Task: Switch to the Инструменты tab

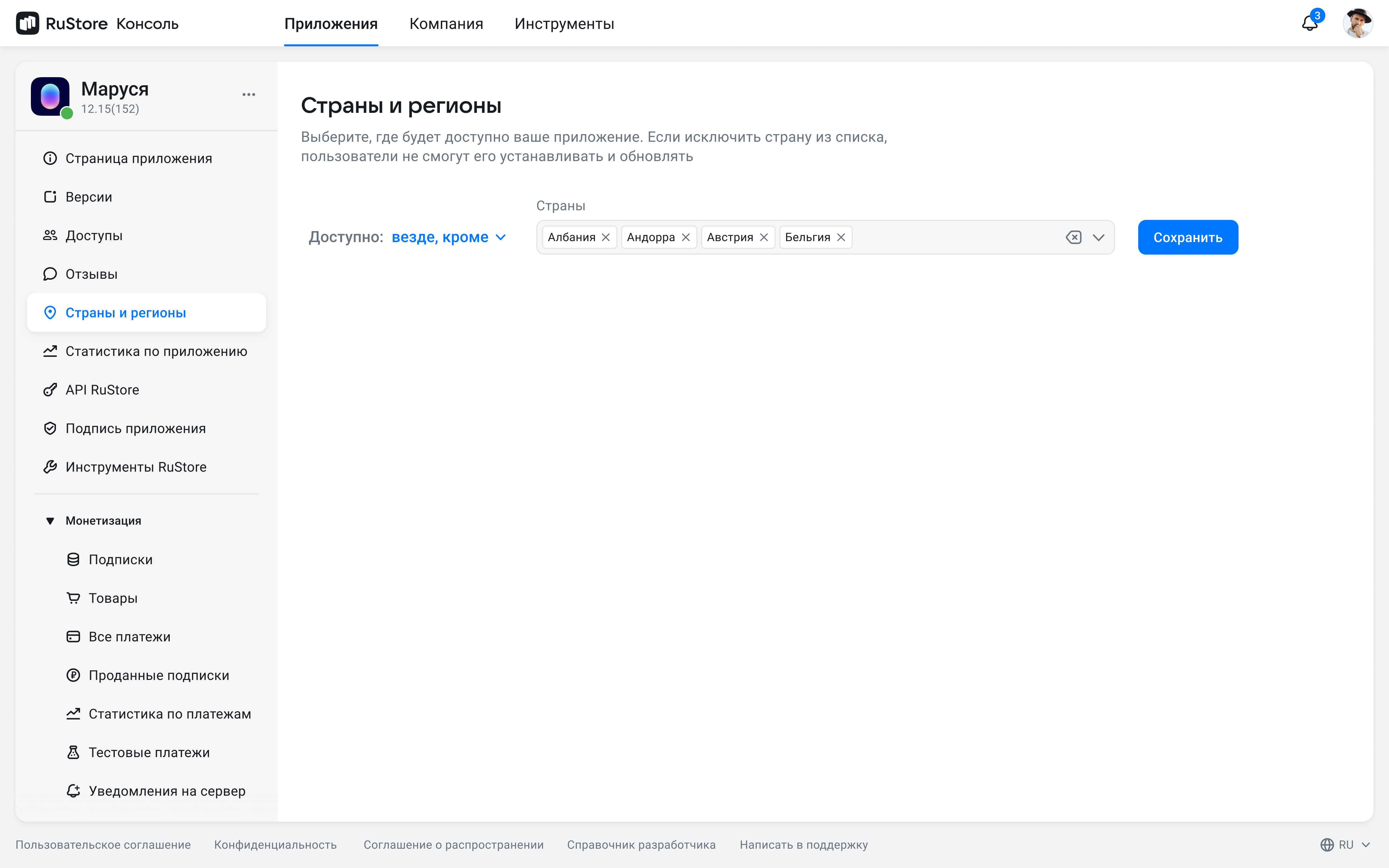Action: [x=564, y=23]
